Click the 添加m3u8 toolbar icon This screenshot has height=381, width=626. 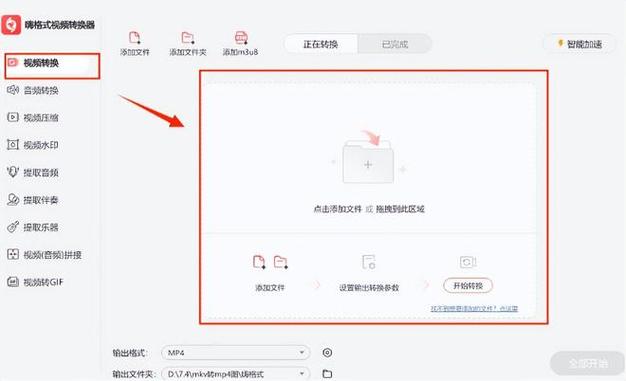(x=241, y=38)
